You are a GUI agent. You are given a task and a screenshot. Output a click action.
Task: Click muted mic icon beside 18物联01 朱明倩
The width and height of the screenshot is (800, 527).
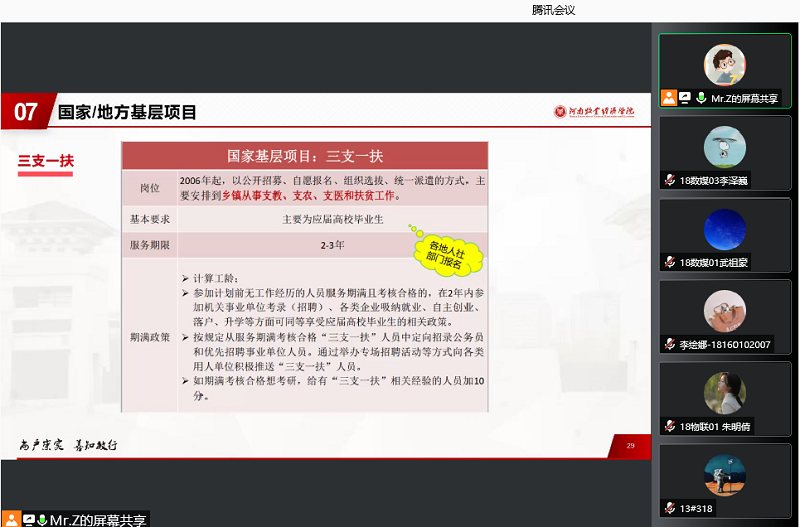[669, 426]
